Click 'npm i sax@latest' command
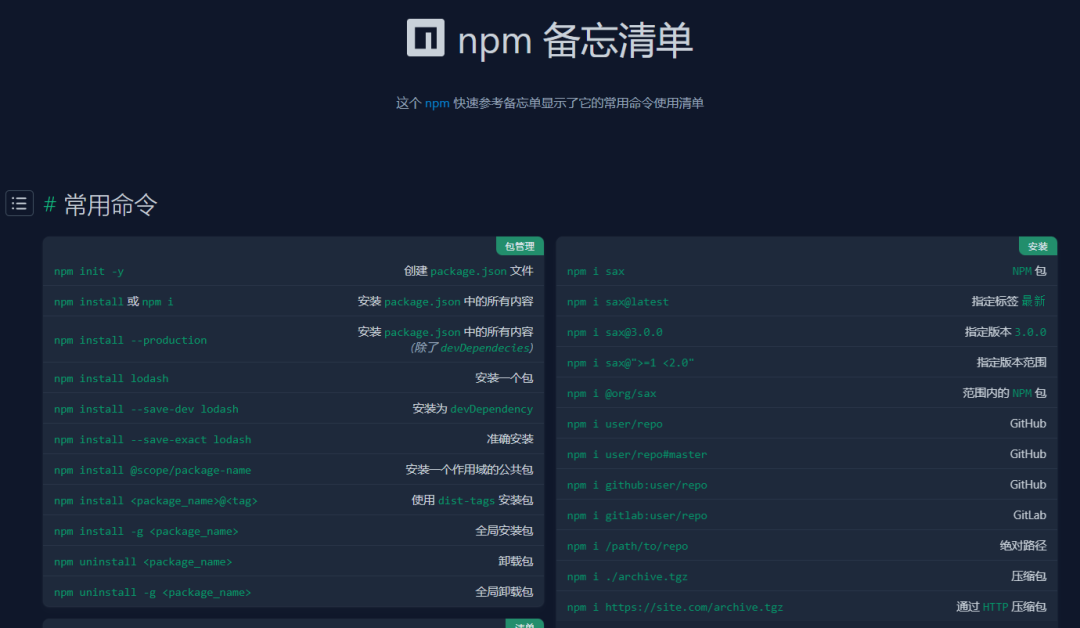The width and height of the screenshot is (1080, 628). click(x=618, y=302)
